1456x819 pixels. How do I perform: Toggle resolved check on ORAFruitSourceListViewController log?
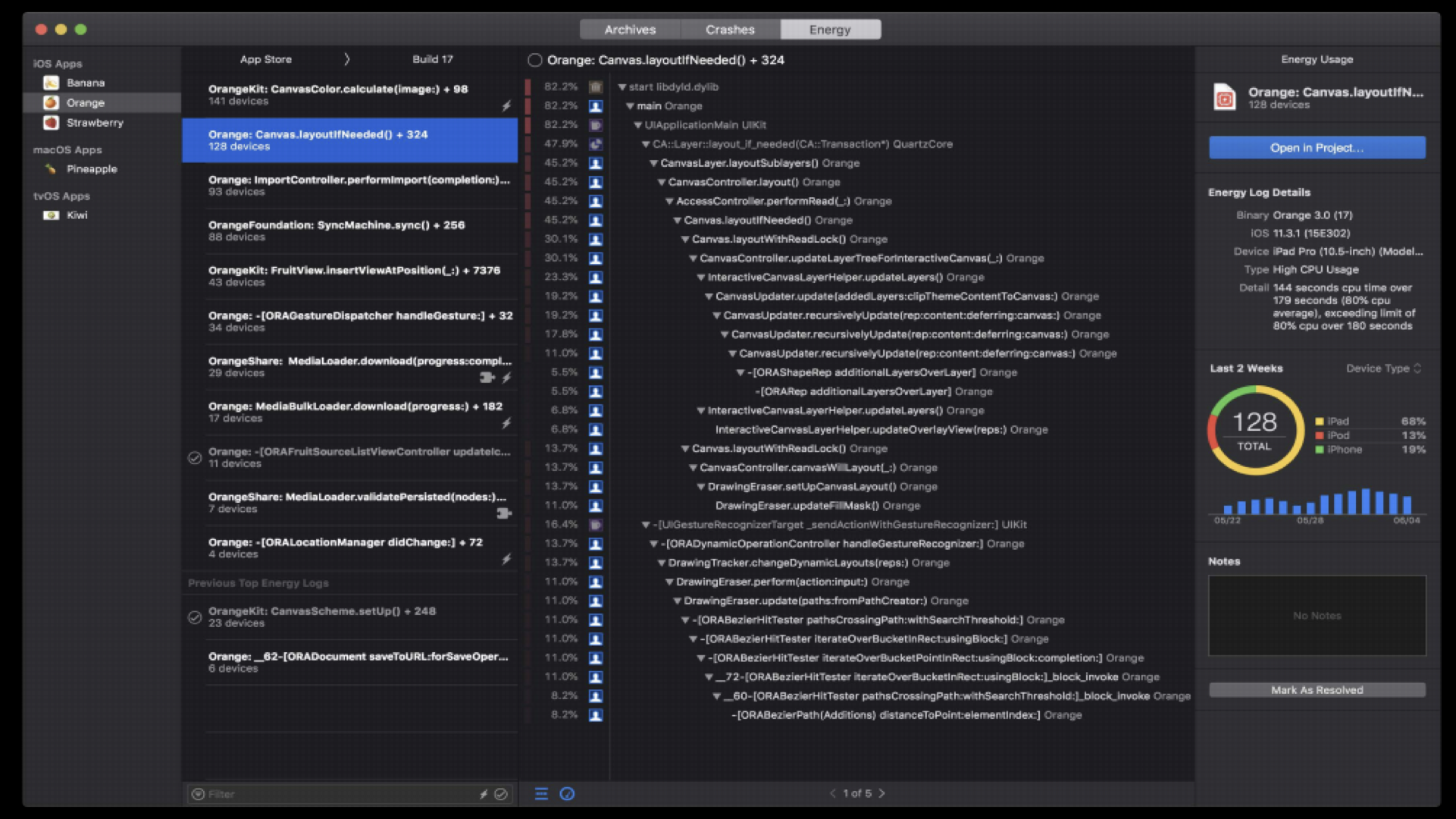pos(195,457)
